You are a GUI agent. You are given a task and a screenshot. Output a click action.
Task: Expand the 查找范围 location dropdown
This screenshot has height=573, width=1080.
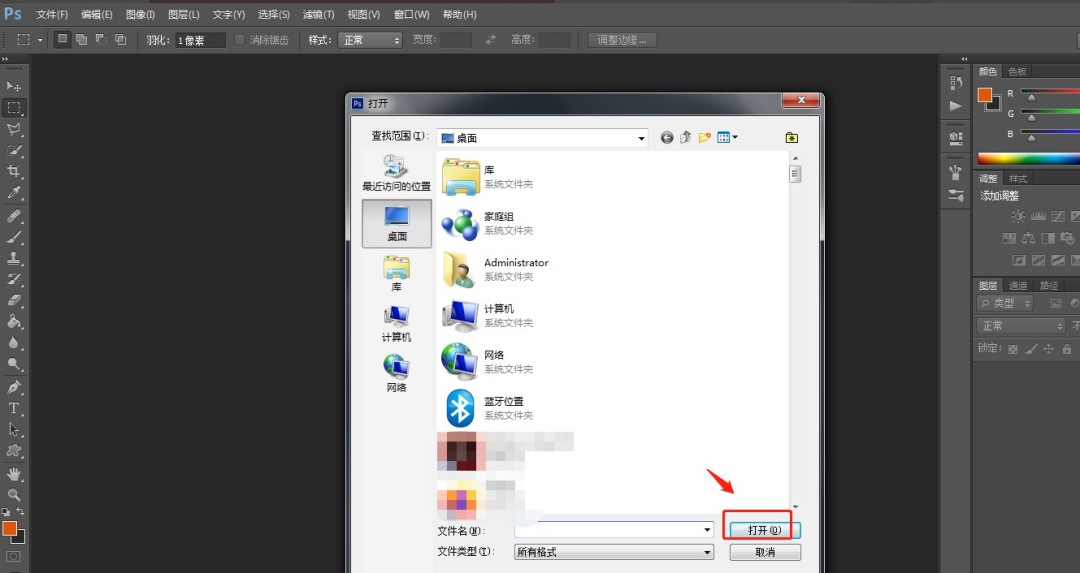pyautogui.click(x=642, y=138)
